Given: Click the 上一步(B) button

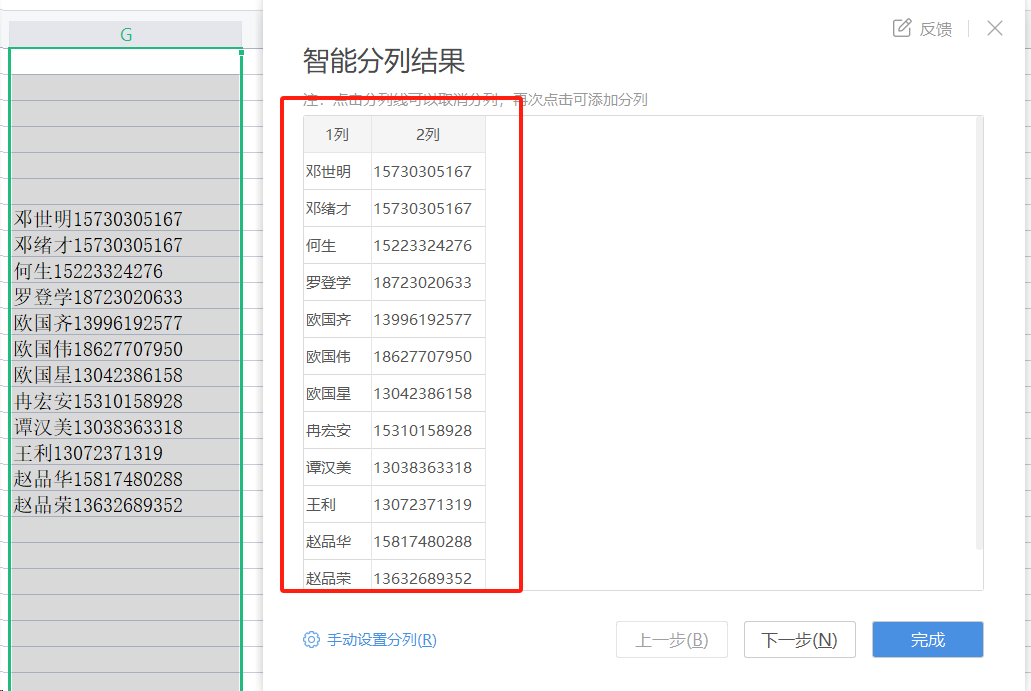Looking at the screenshot, I should point(671,639).
